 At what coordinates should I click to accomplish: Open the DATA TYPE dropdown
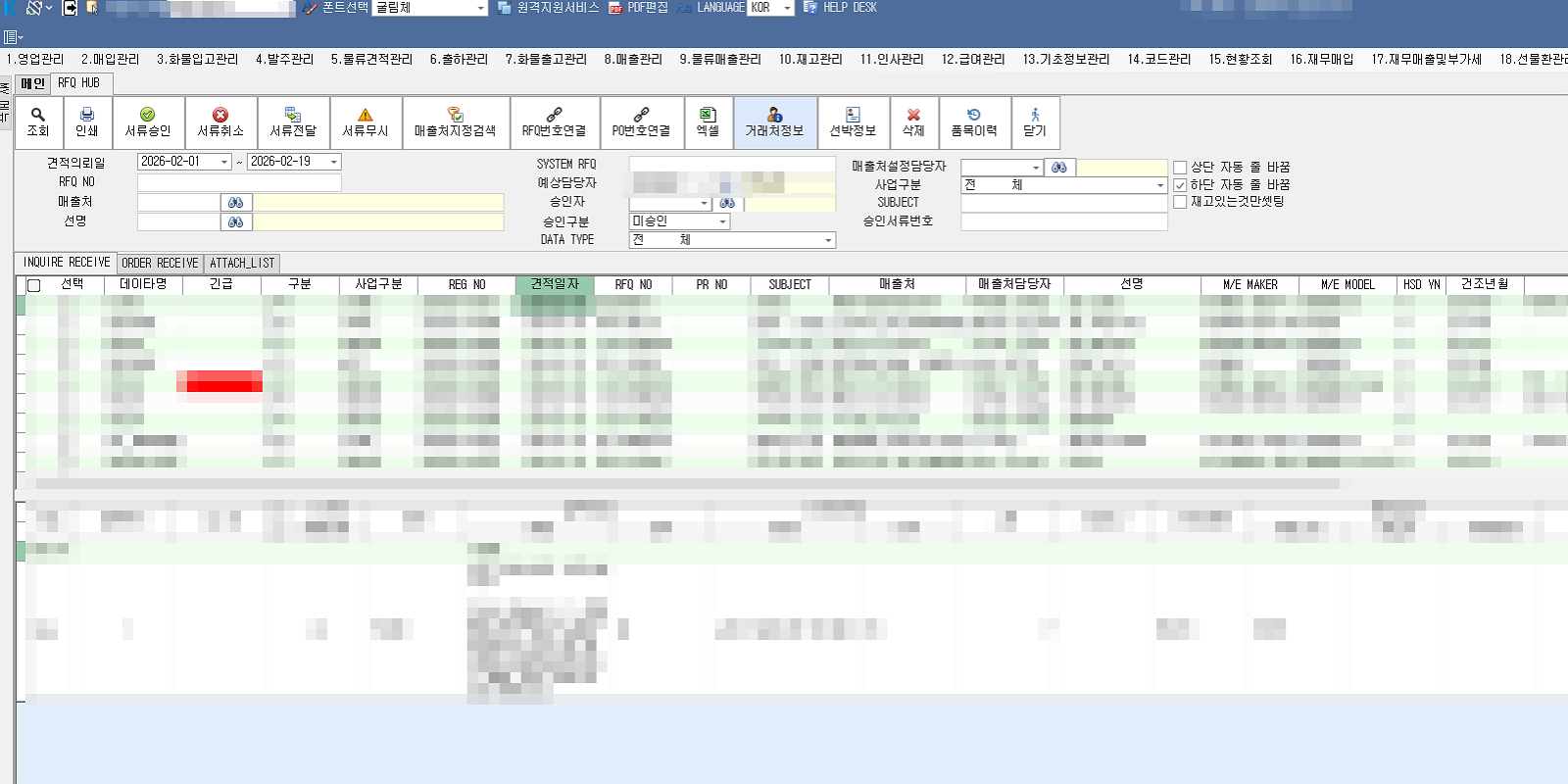point(828,240)
